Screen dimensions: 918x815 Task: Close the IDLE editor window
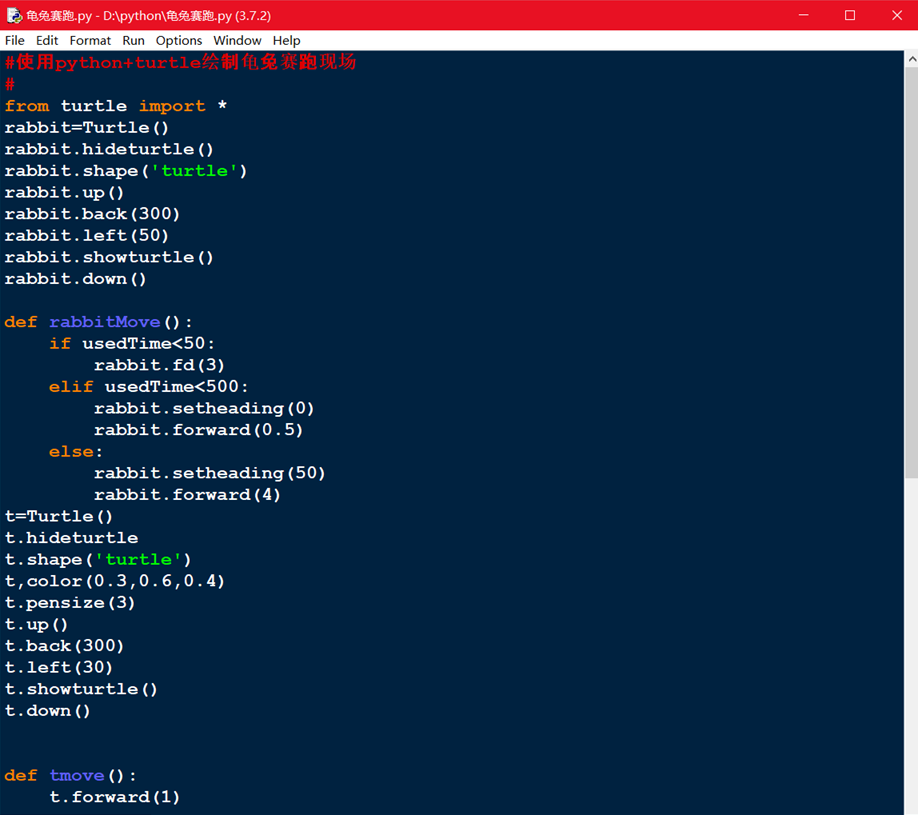point(896,15)
